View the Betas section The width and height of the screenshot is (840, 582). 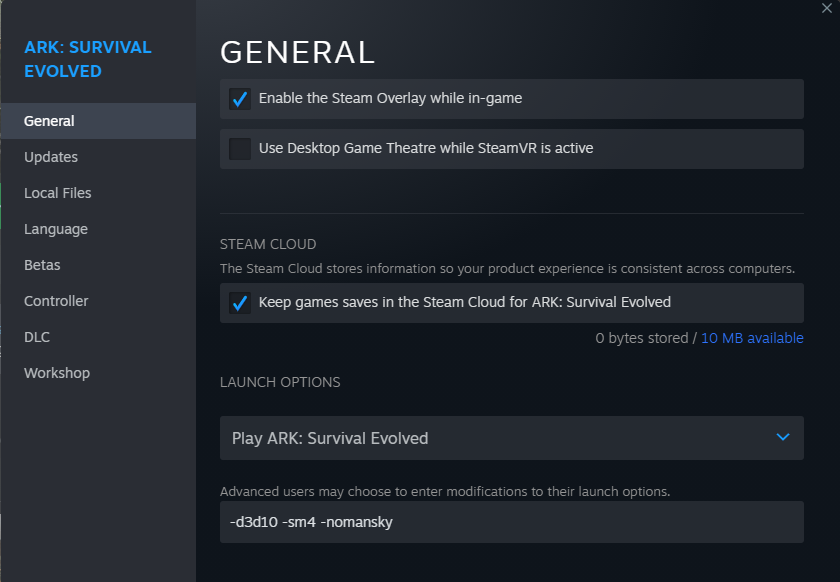pyautogui.click(x=42, y=264)
